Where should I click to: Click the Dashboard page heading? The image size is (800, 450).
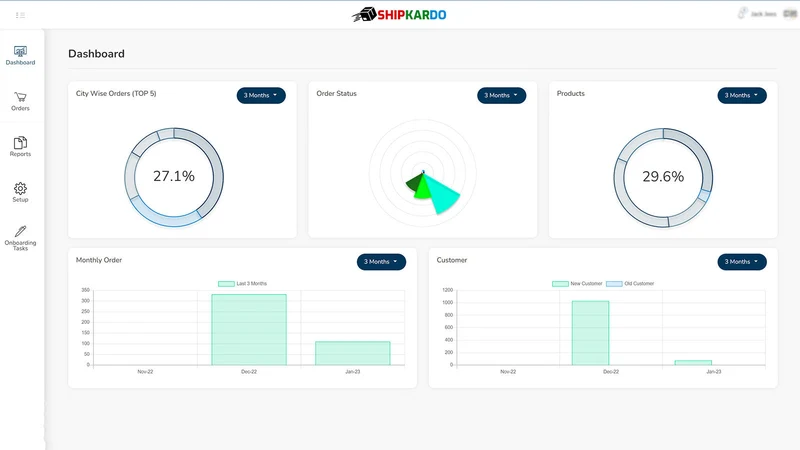[x=96, y=54]
